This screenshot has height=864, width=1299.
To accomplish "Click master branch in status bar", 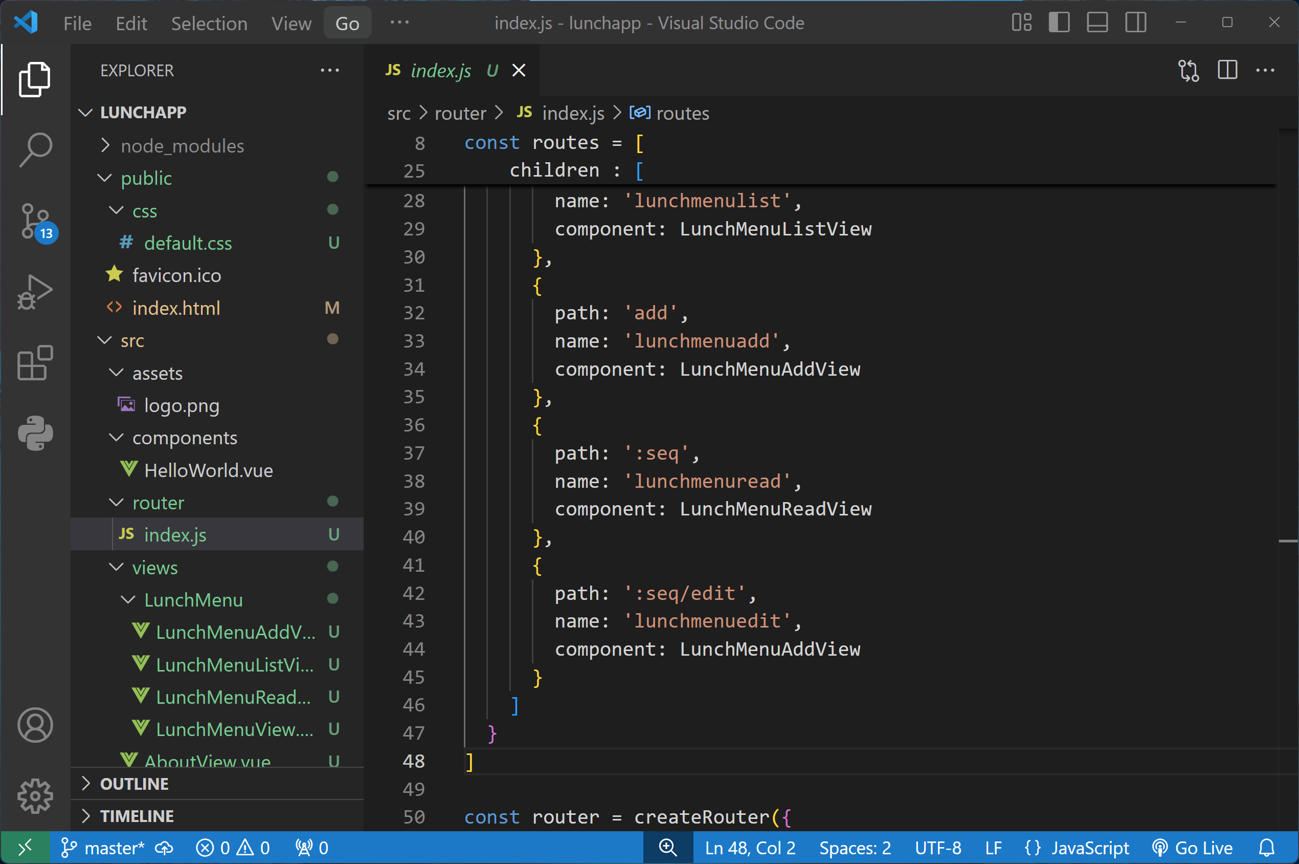I will (x=101, y=848).
